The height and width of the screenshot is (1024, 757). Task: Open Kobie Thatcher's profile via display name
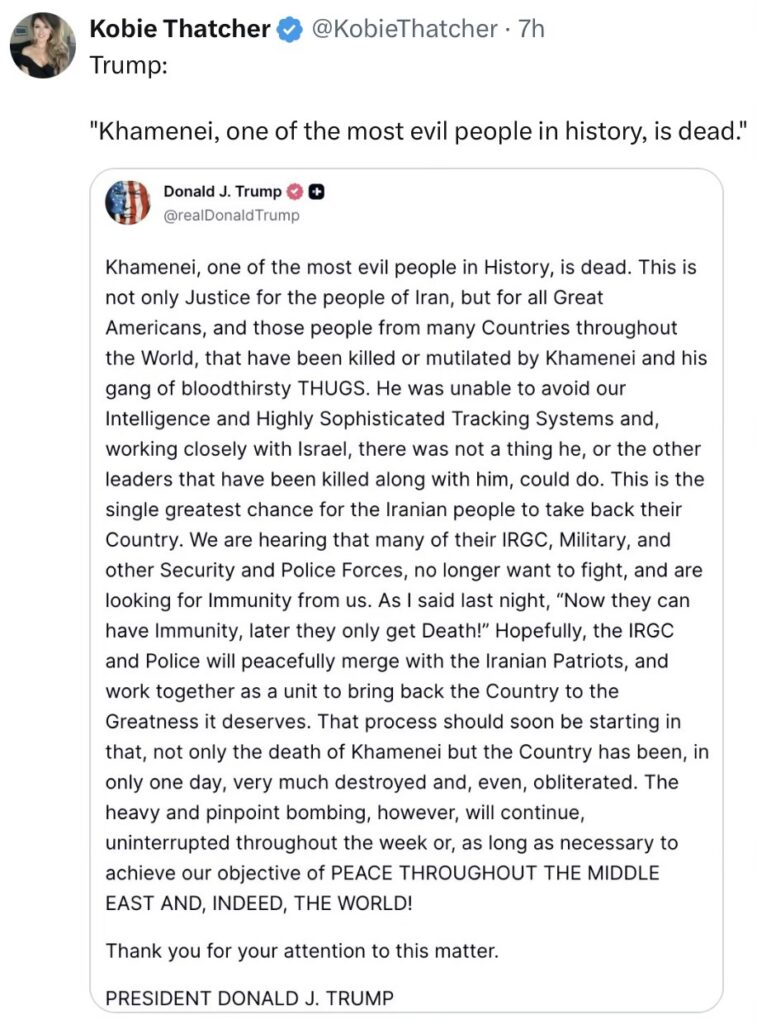point(180,30)
